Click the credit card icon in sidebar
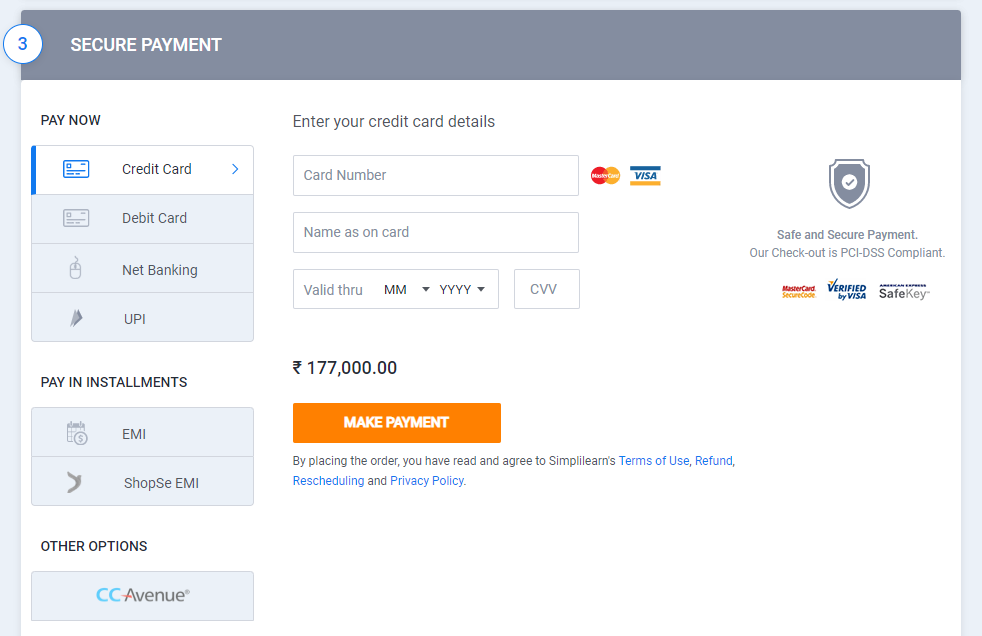This screenshot has height=636, width=982. click(76, 169)
